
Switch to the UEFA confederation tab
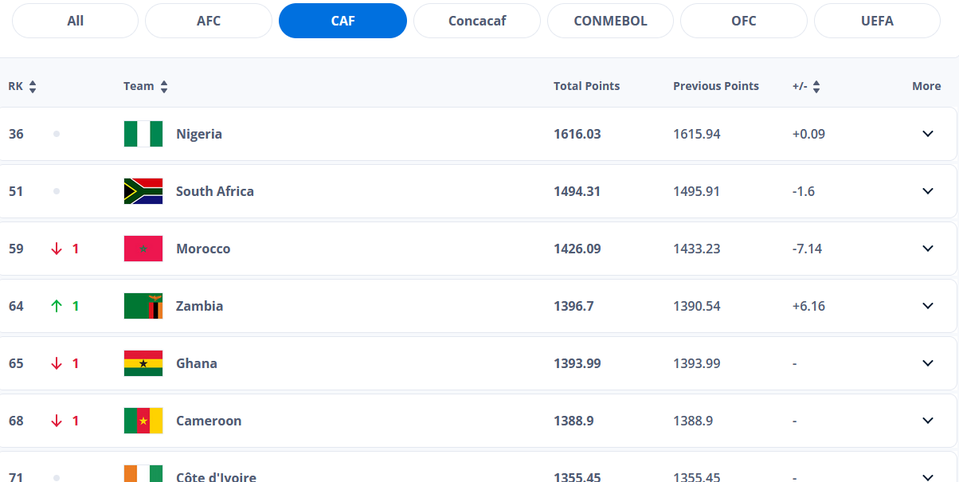point(877,21)
